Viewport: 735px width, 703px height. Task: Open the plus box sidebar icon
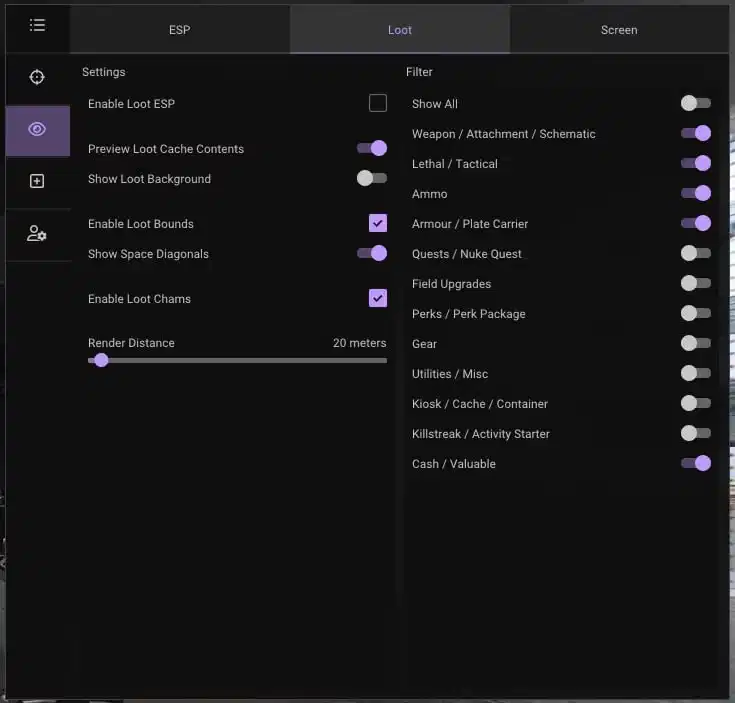(x=37, y=181)
